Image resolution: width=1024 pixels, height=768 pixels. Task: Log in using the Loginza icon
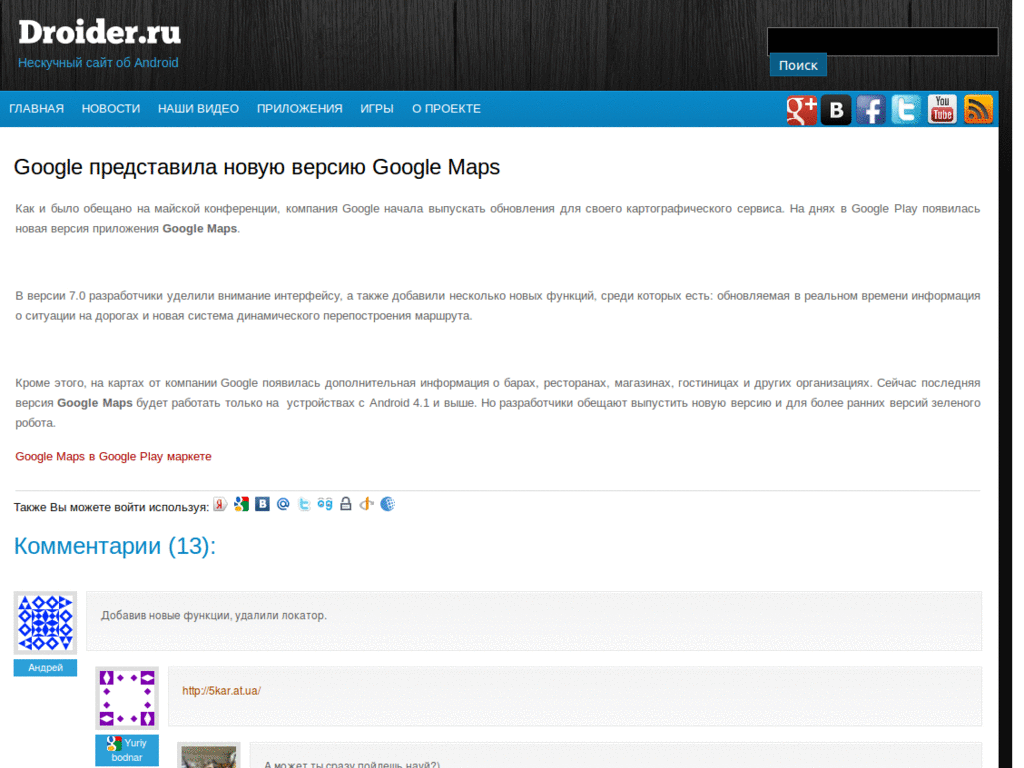(325, 504)
